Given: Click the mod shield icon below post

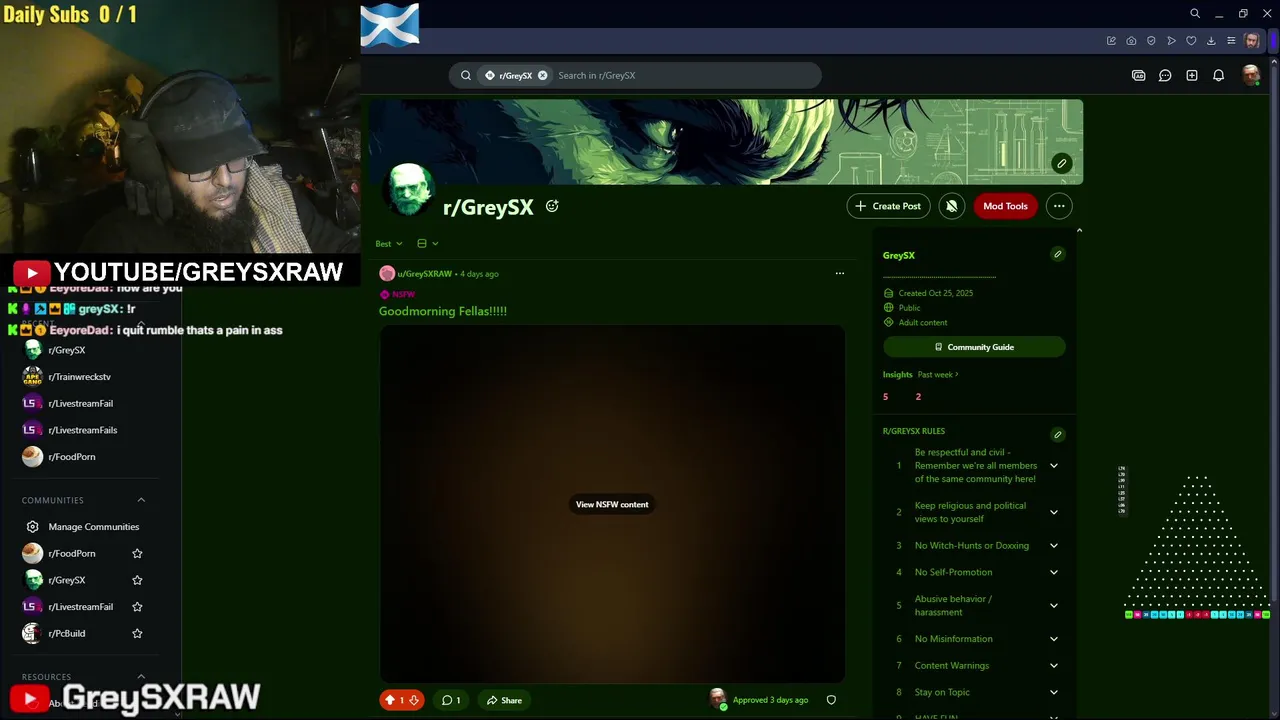Looking at the screenshot, I should click(831, 700).
